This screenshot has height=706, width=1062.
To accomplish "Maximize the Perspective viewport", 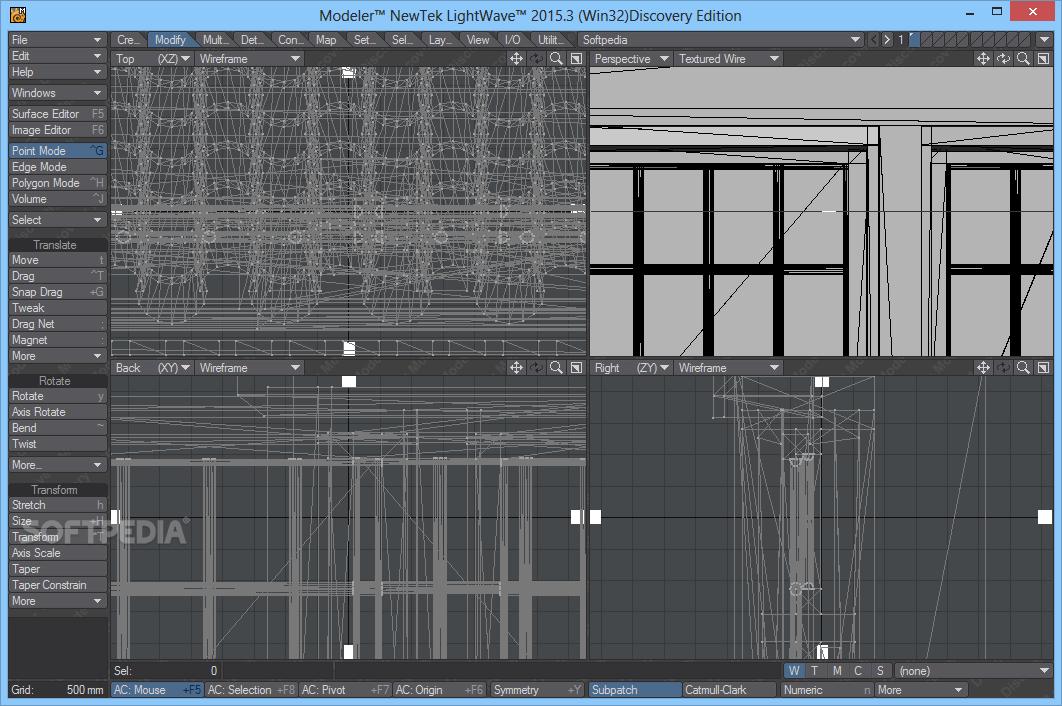I will pyautogui.click(x=1044, y=59).
